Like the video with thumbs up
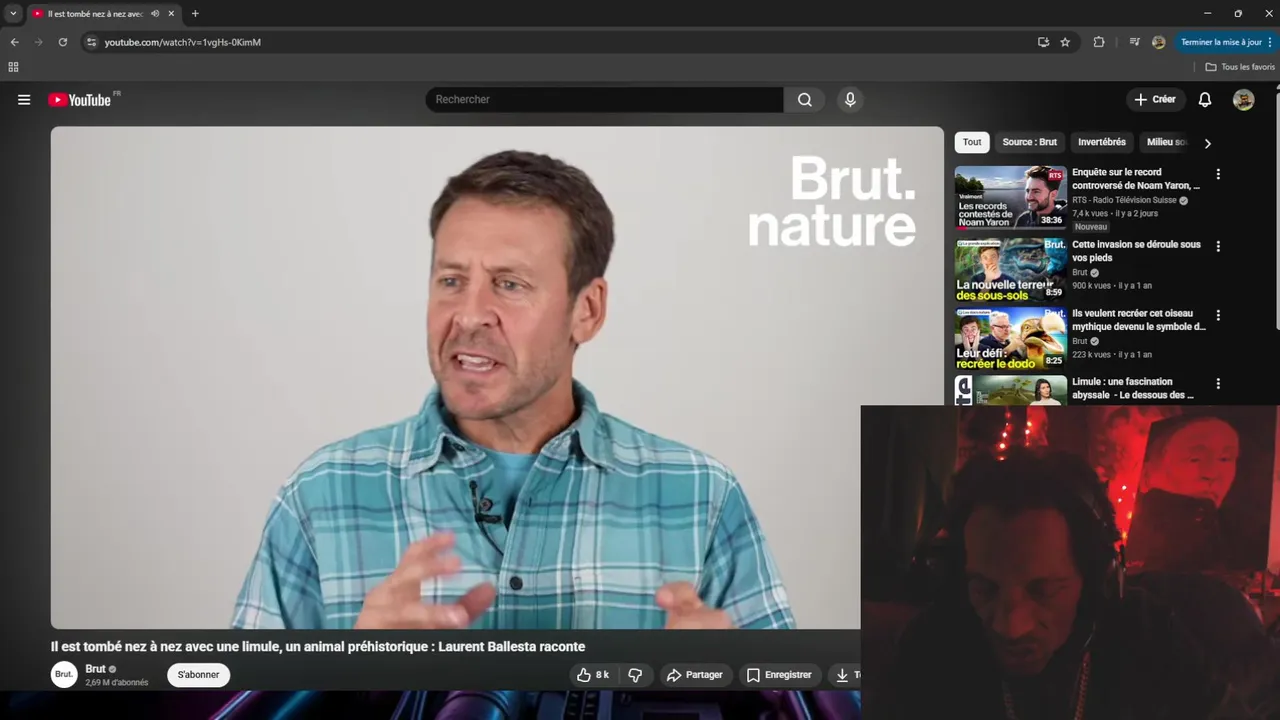Image resolution: width=1280 pixels, height=720 pixels. tap(592, 675)
